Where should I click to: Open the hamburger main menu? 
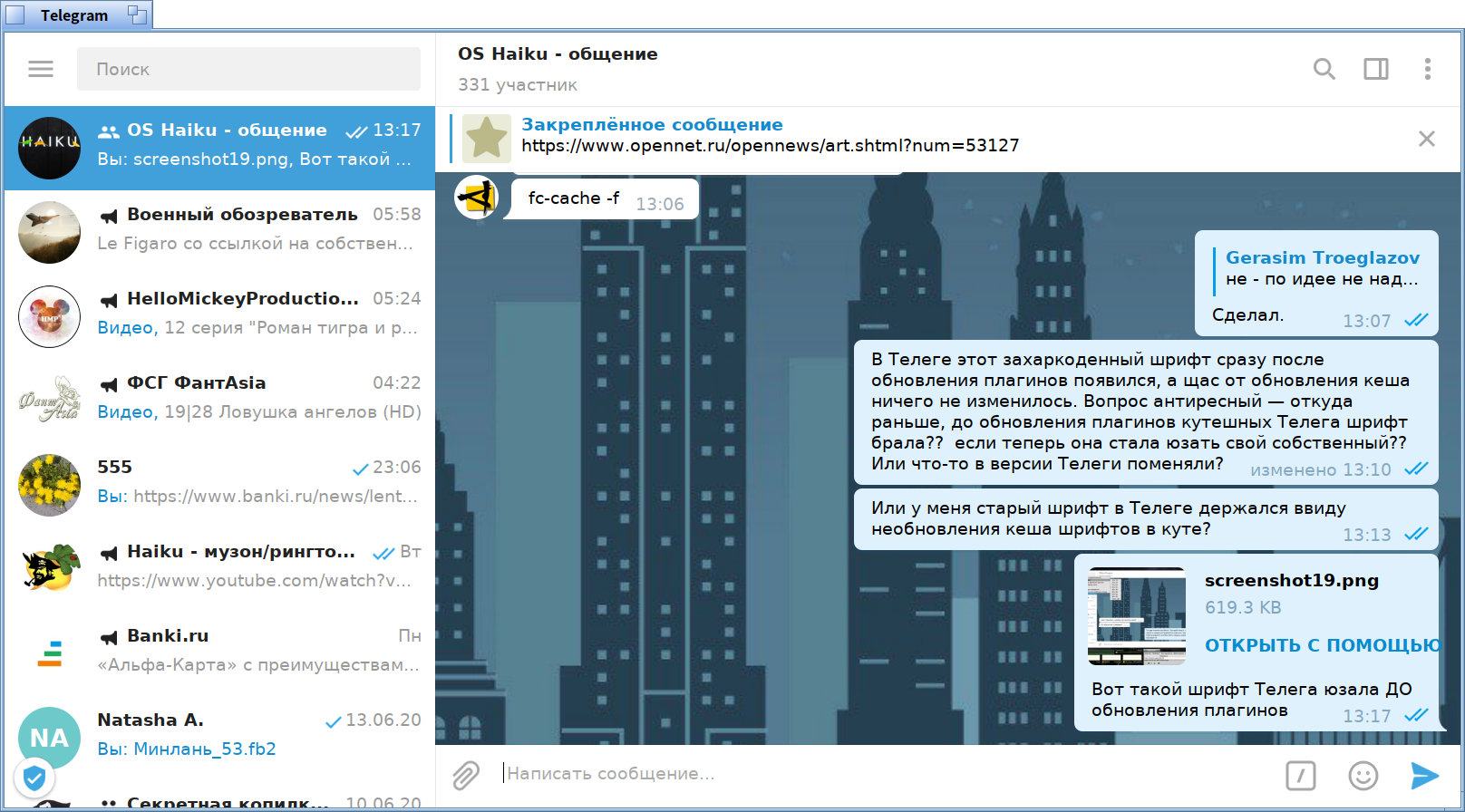pos(41,69)
